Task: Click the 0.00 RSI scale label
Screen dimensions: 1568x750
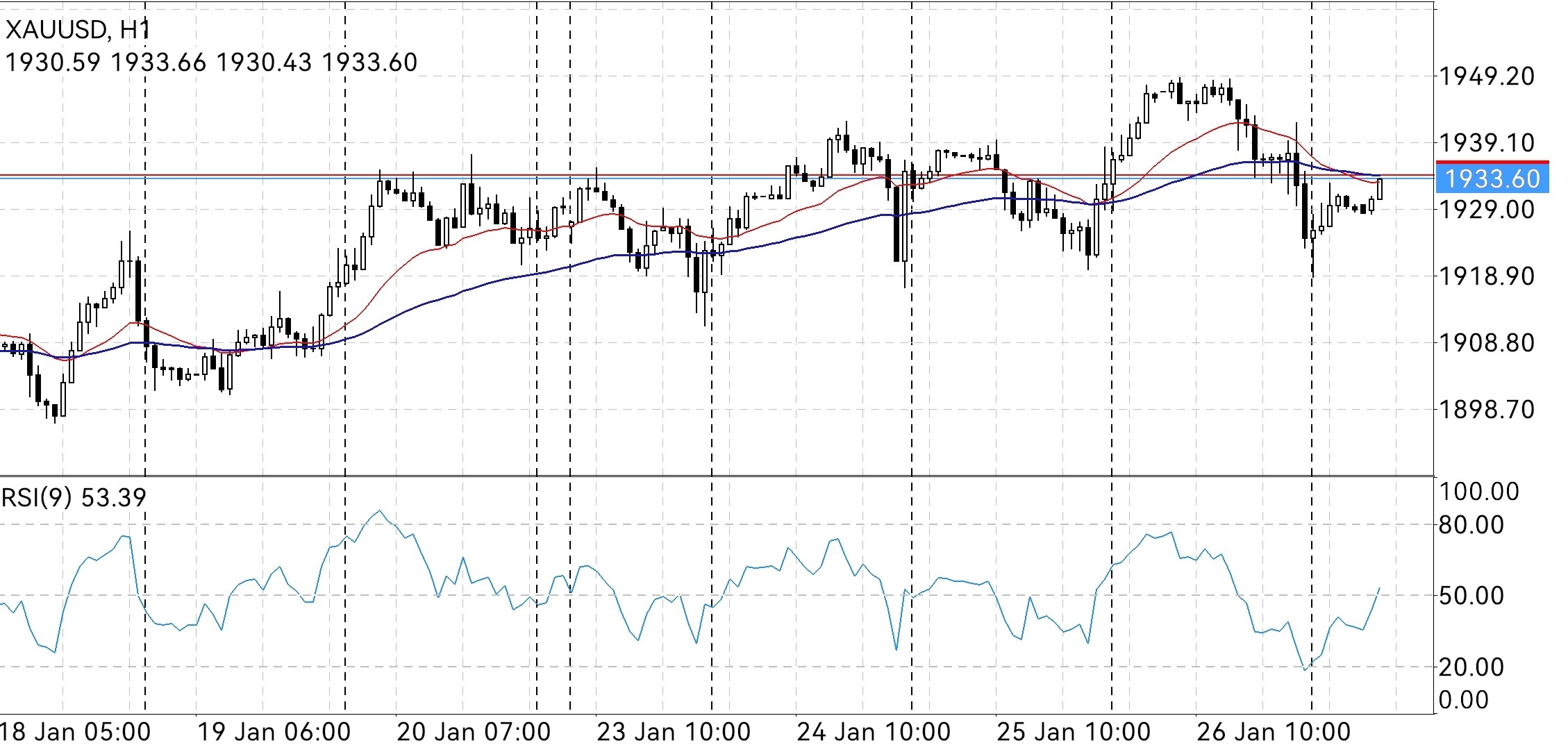Action: [x=1463, y=700]
